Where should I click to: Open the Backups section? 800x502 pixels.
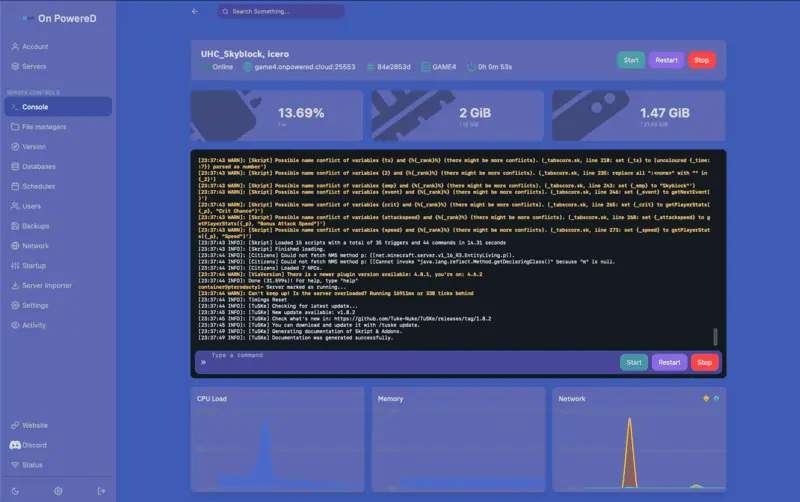pyautogui.click(x=36, y=226)
